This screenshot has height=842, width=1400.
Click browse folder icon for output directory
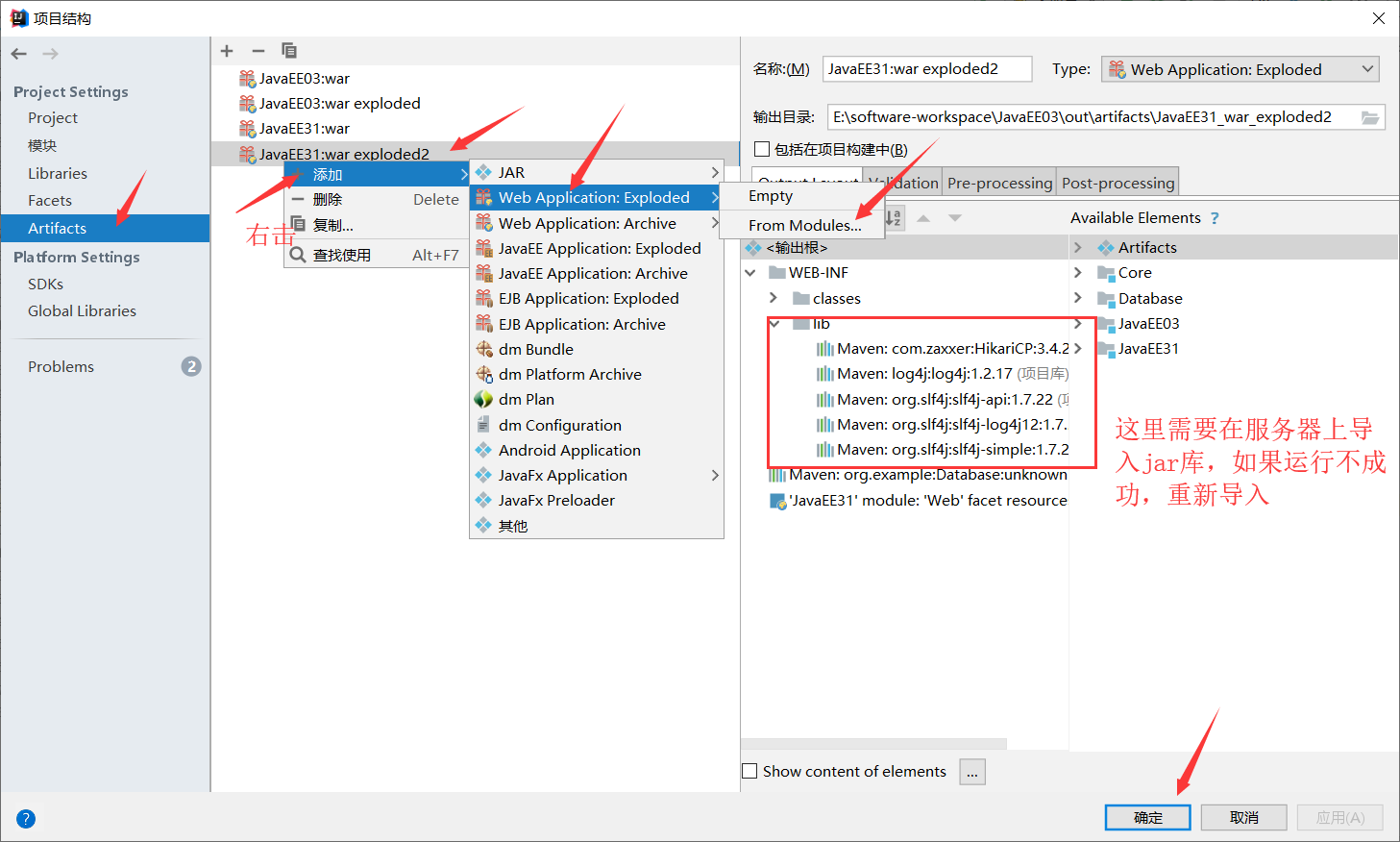[x=1370, y=117]
